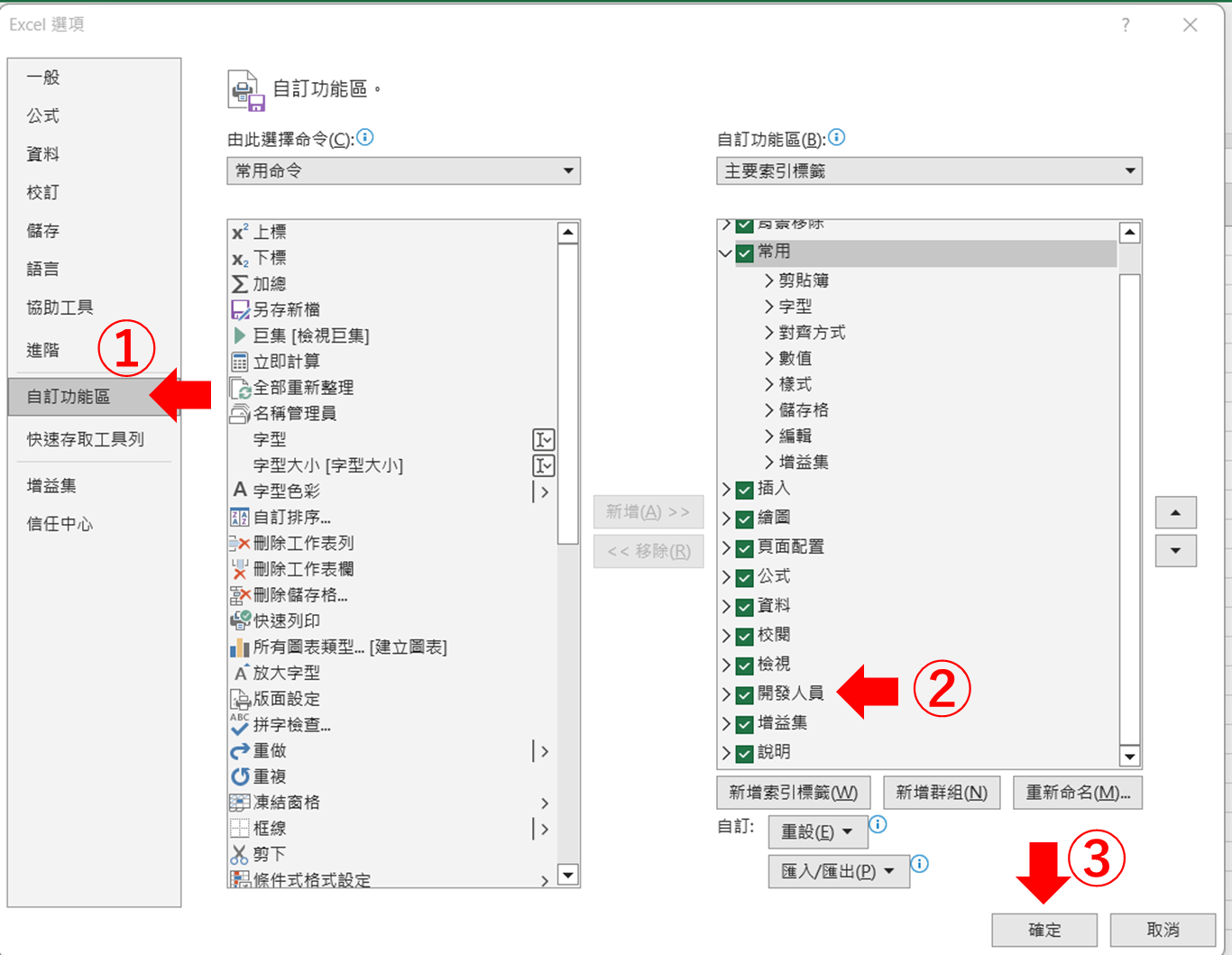The height and width of the screenshot is (955, 1232).
Task: Uncheck the 頁面配置 checkbox
Action: pyautogui.click(x=745, y=548)
